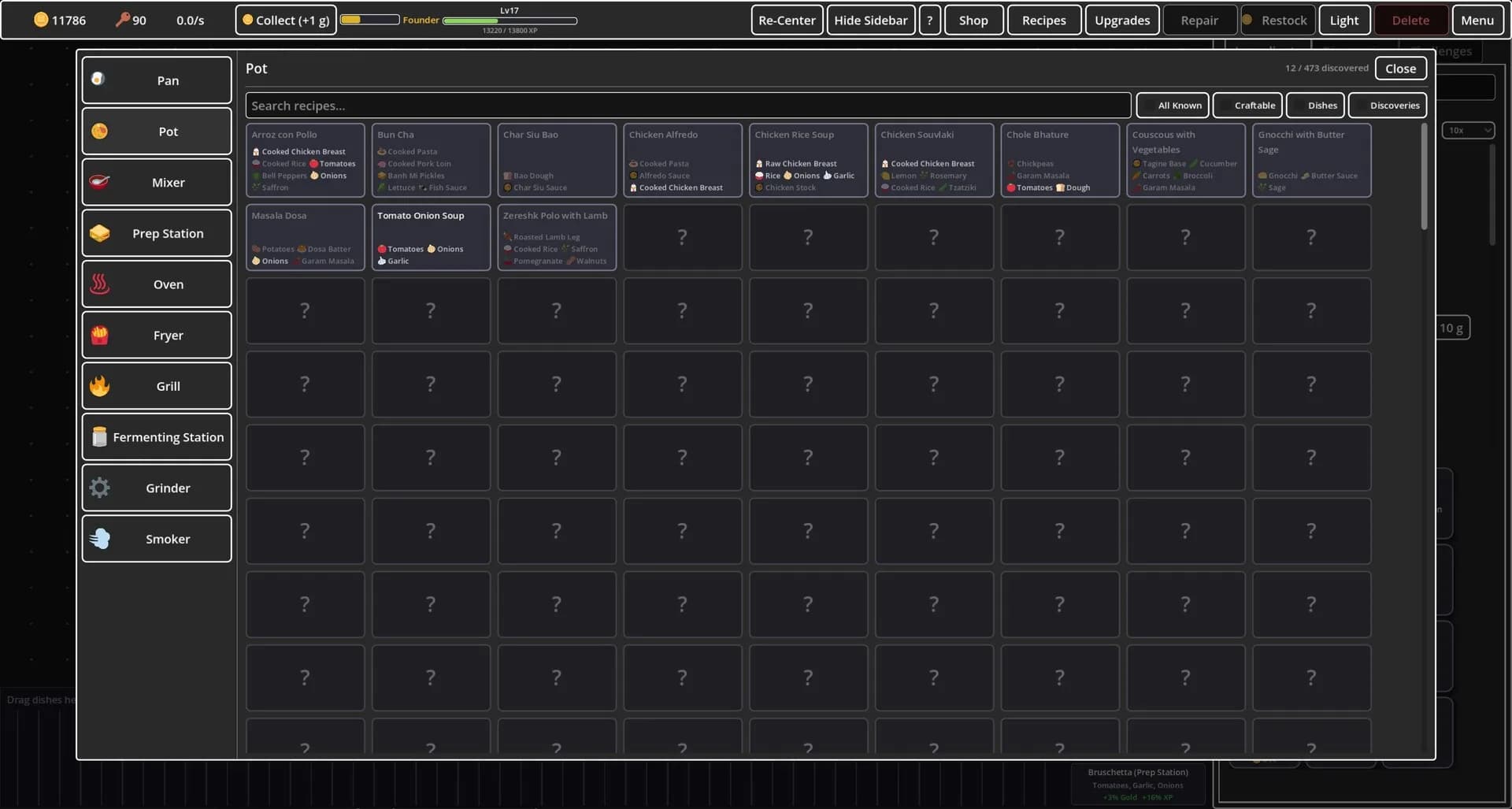Click the Founder XP progress bar

[510, 20]
